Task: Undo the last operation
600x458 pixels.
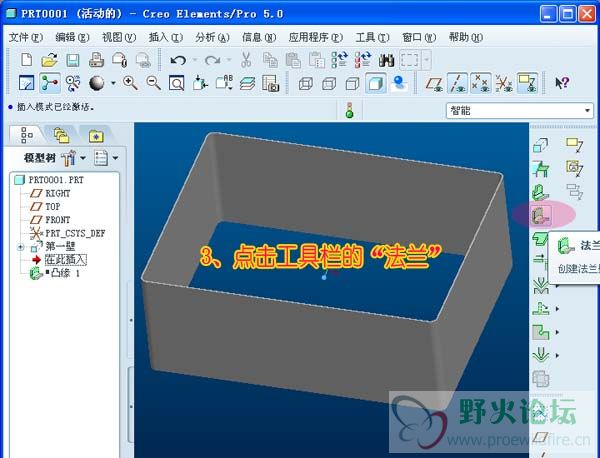Action: point(178,60)
